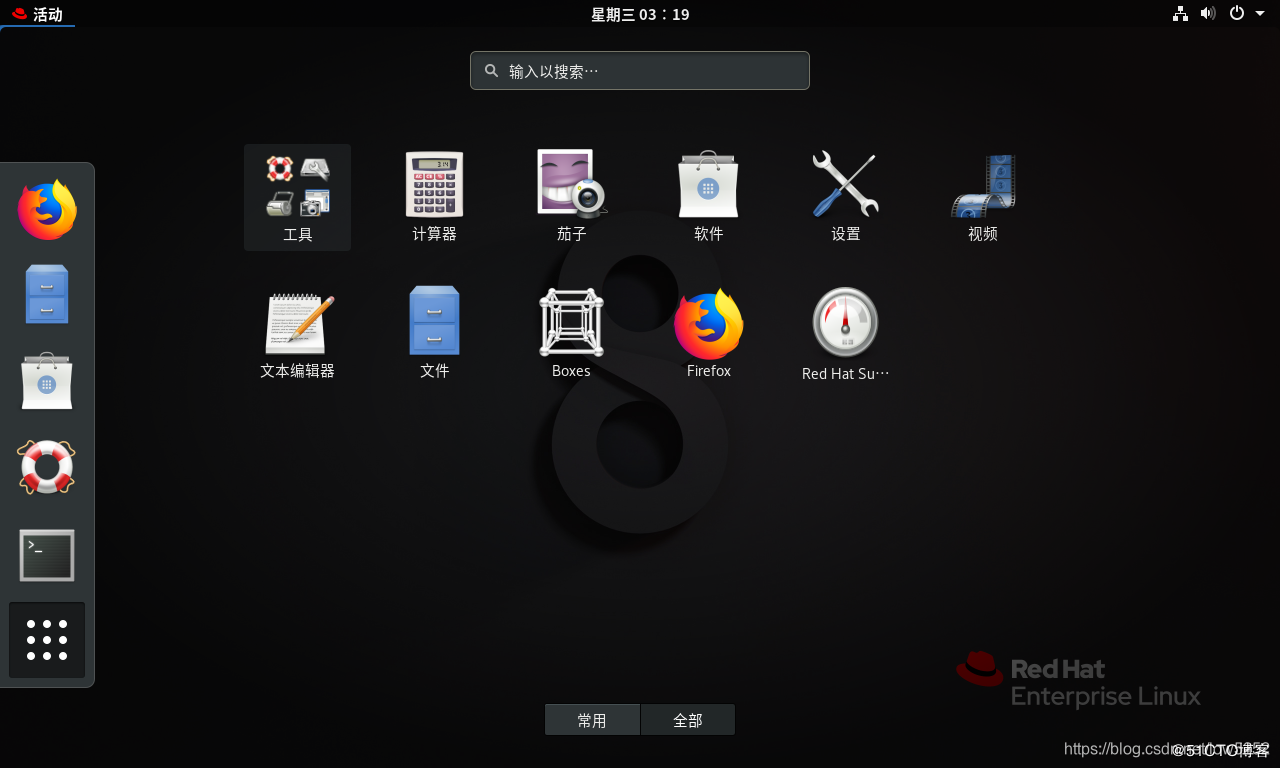Open the 软件 (Software) store
Viewport: 1280px width, 768px height.
click(708, 196)
